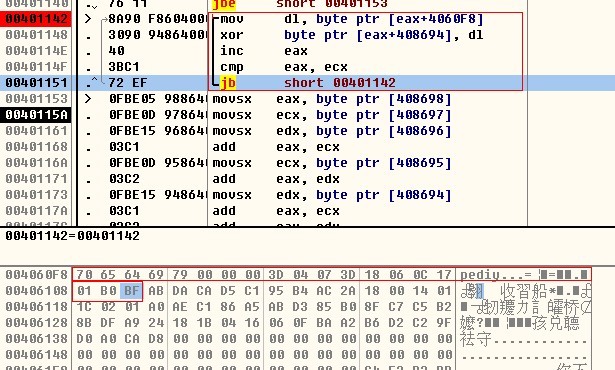
Task: Click the black-highlighted address 0040115A
Action: [36, 115]
